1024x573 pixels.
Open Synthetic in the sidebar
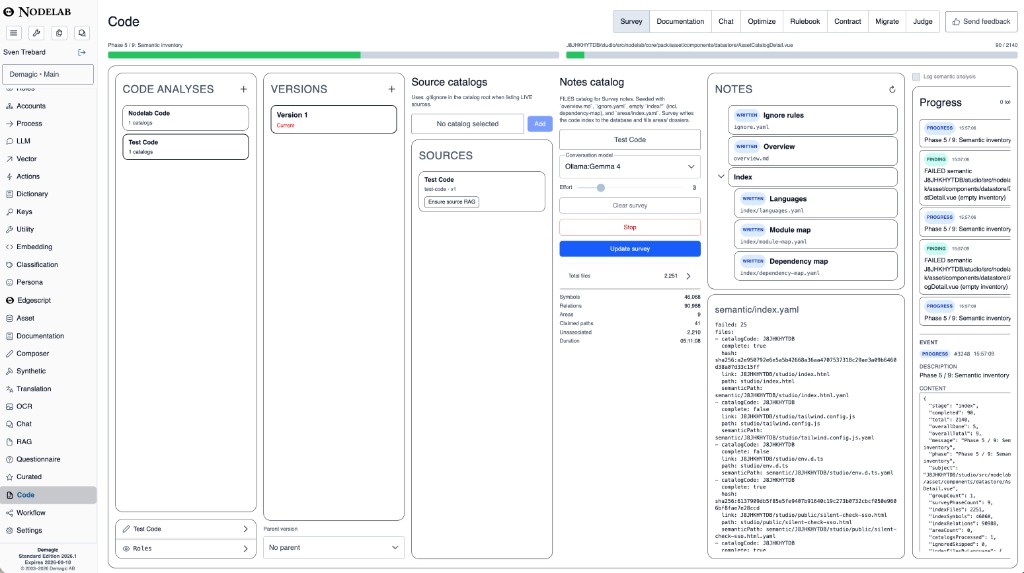(48, 371)
